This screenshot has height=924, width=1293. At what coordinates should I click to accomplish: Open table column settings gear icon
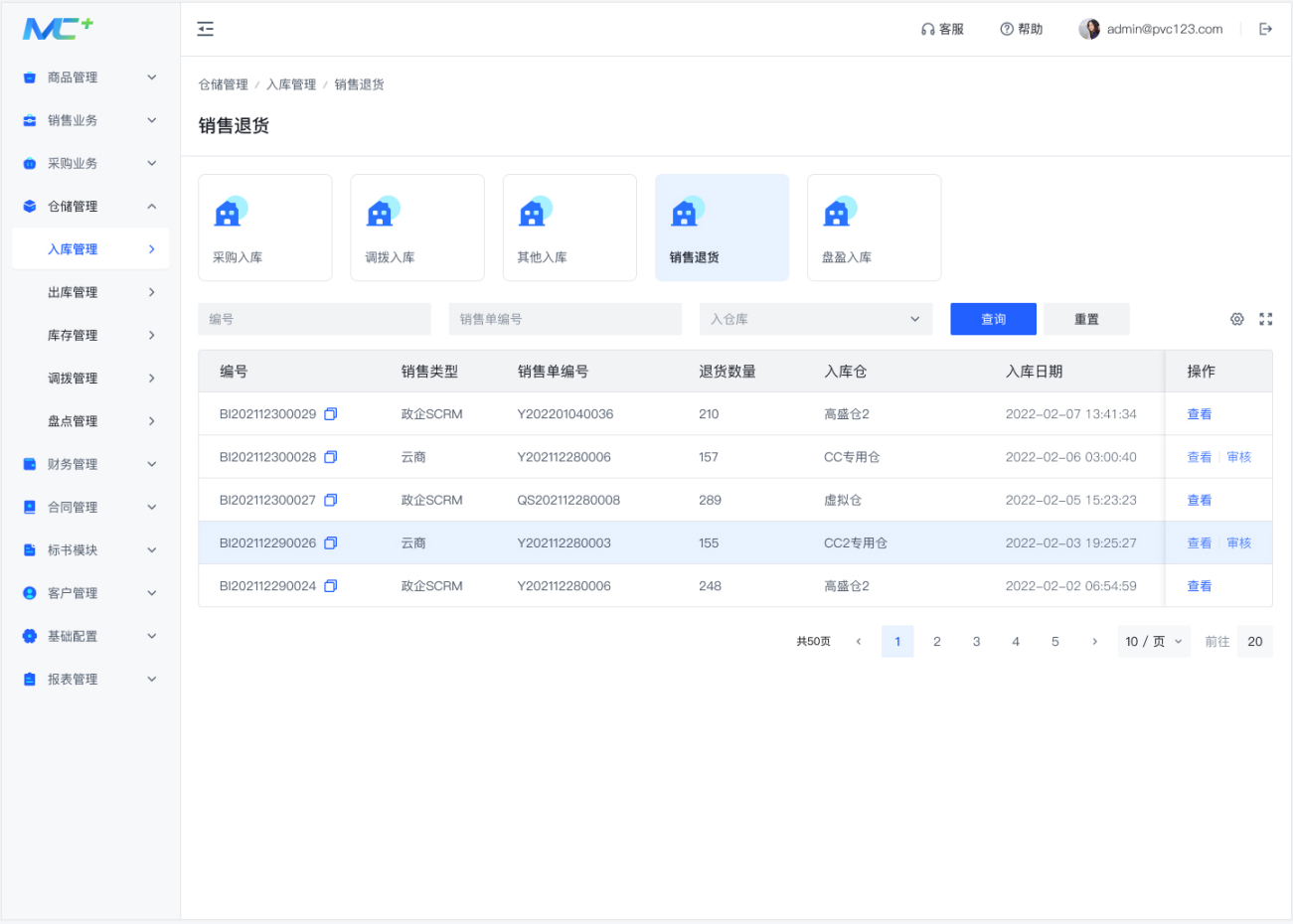pyautogui.click(x=1237, y=319)
